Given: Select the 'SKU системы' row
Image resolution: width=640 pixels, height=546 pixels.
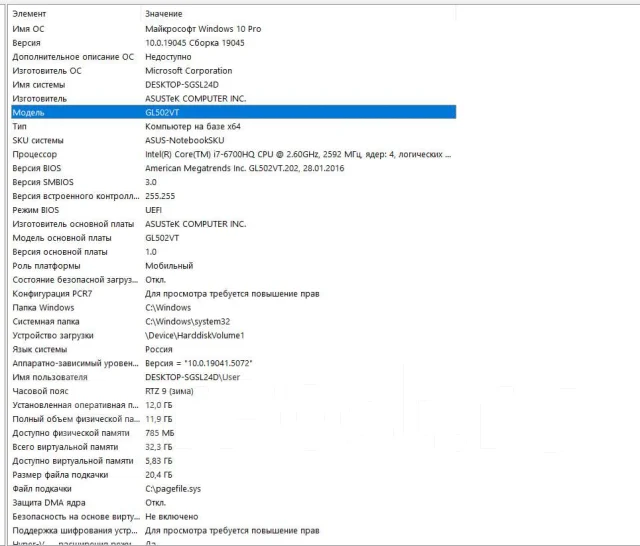Looking at the screenshot, I should point(233,140).
